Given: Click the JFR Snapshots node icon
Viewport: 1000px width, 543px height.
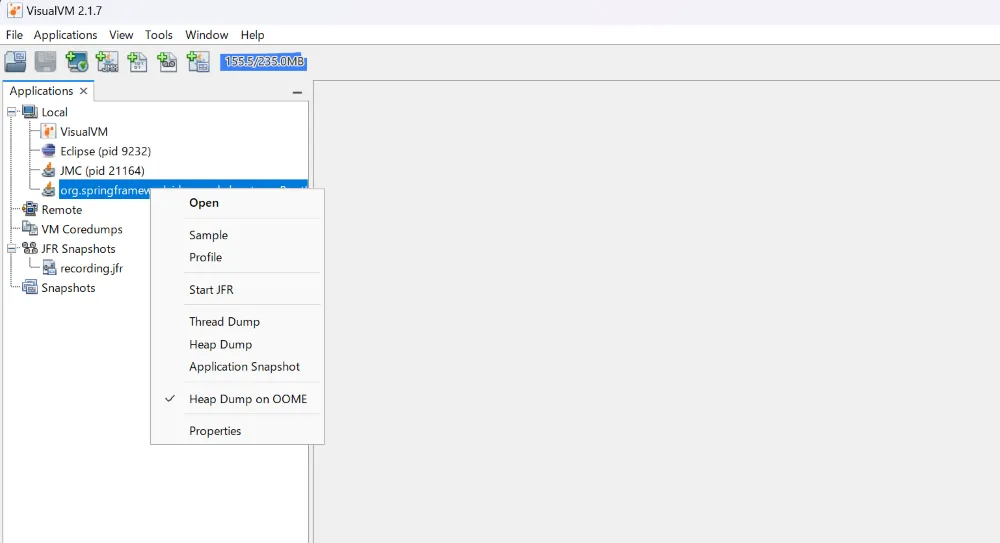Looking at the screenshot, I should click(x=30, y=248).
